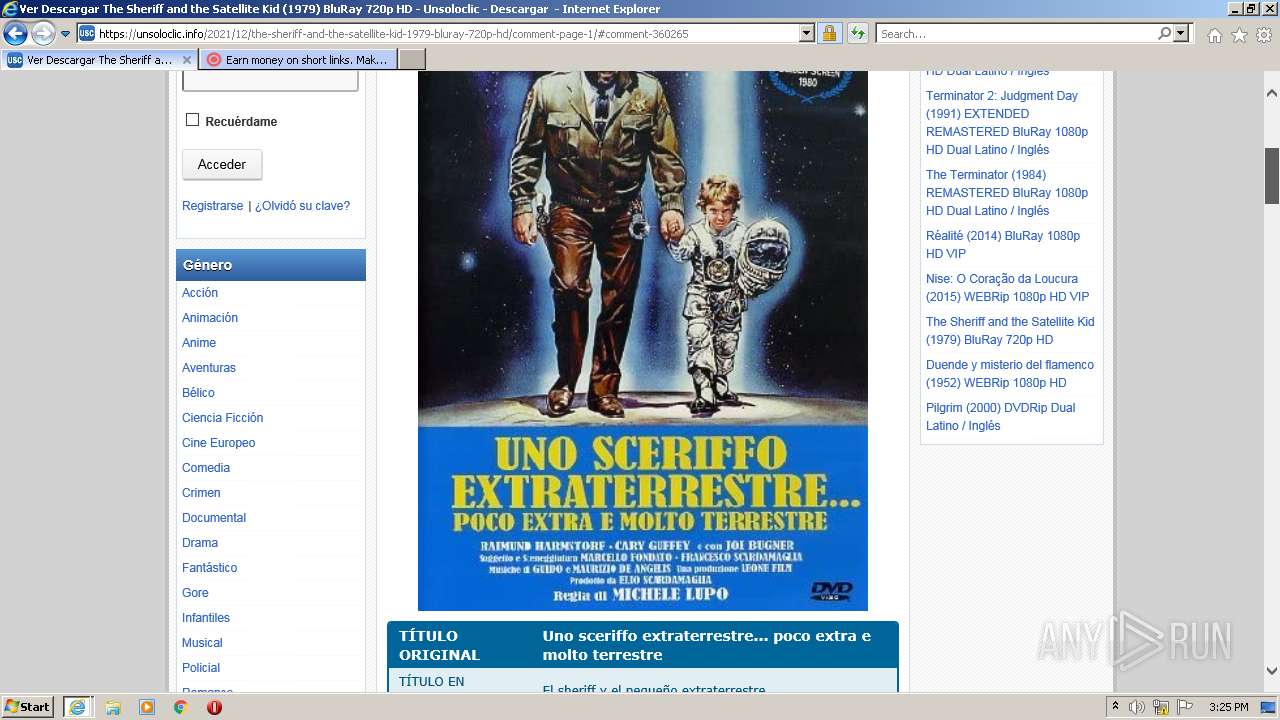
Task: Open the Gore genre link
Action: (195, 593)
